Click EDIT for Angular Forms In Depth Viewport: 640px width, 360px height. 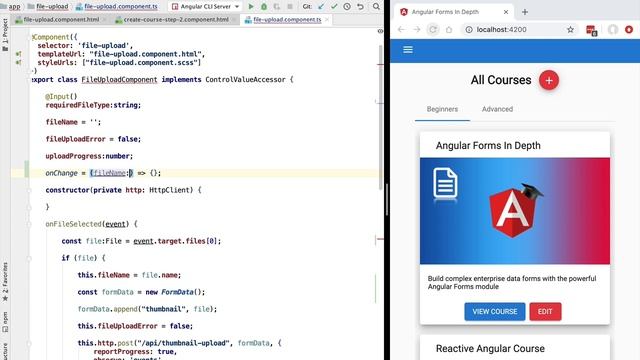545,311
